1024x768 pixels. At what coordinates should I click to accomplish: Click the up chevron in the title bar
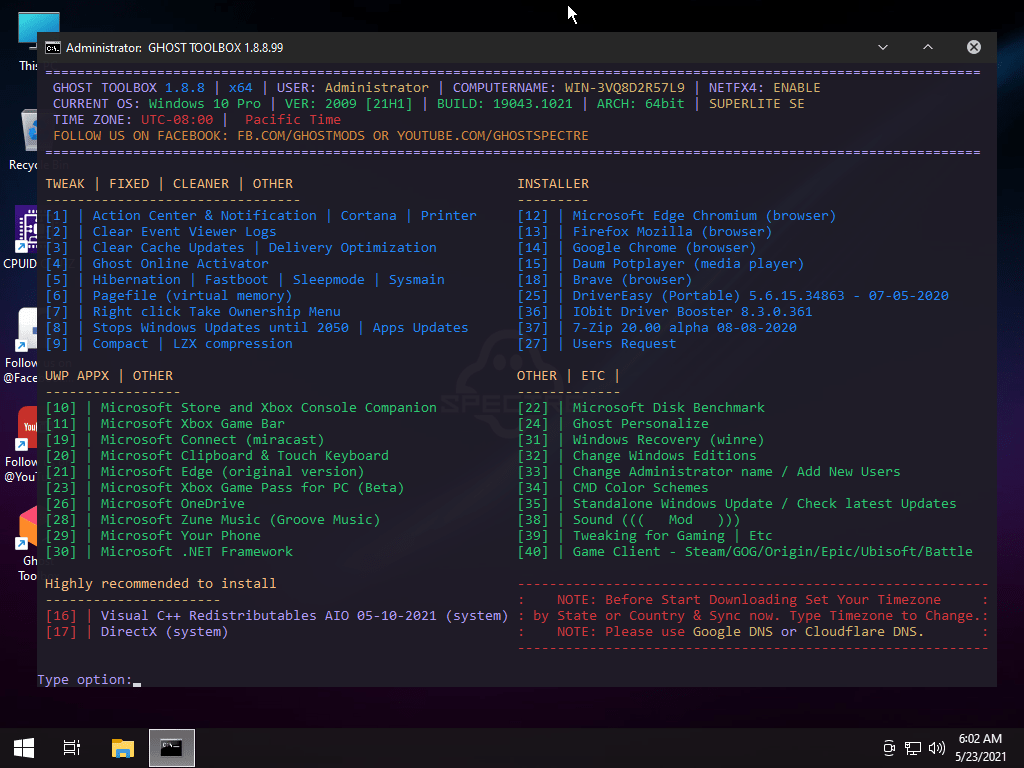click(928, 47)
